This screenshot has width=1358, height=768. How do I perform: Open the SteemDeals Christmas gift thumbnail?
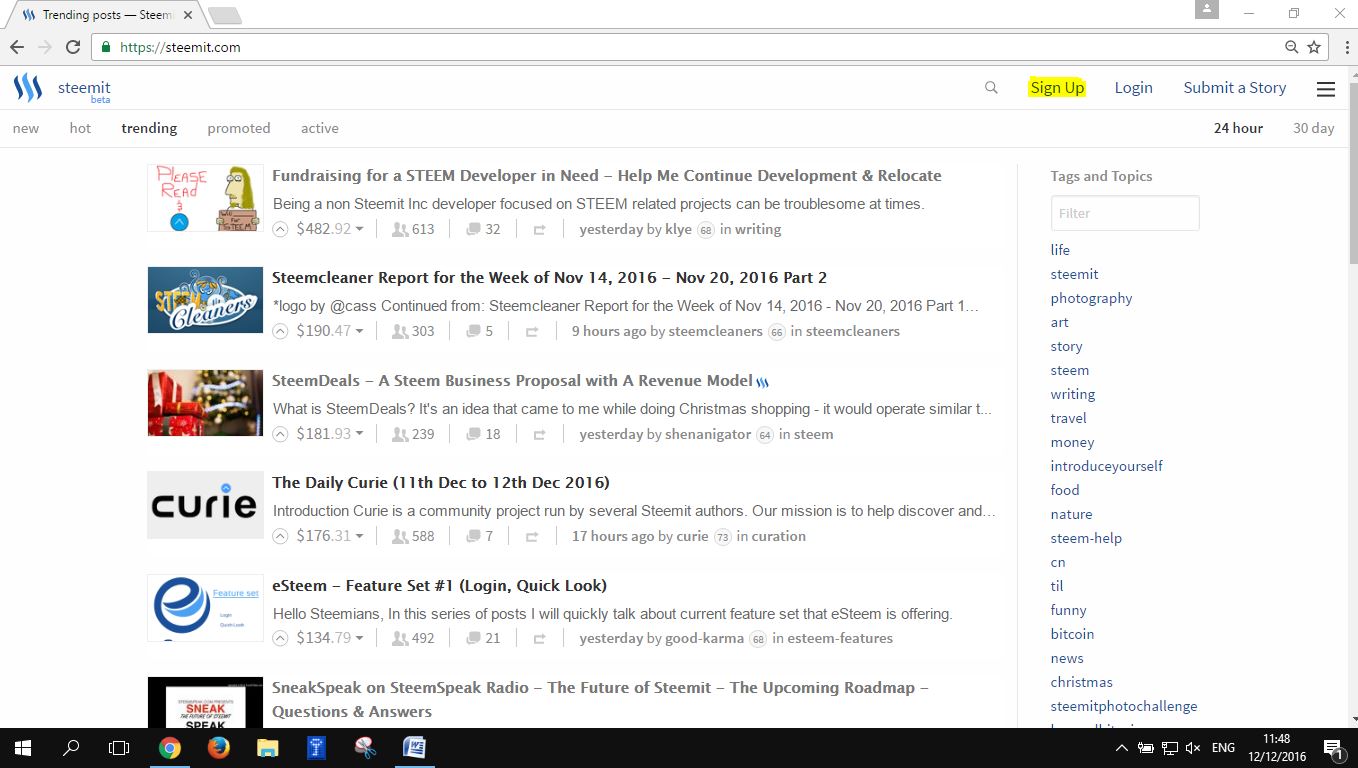click(205, 403)
